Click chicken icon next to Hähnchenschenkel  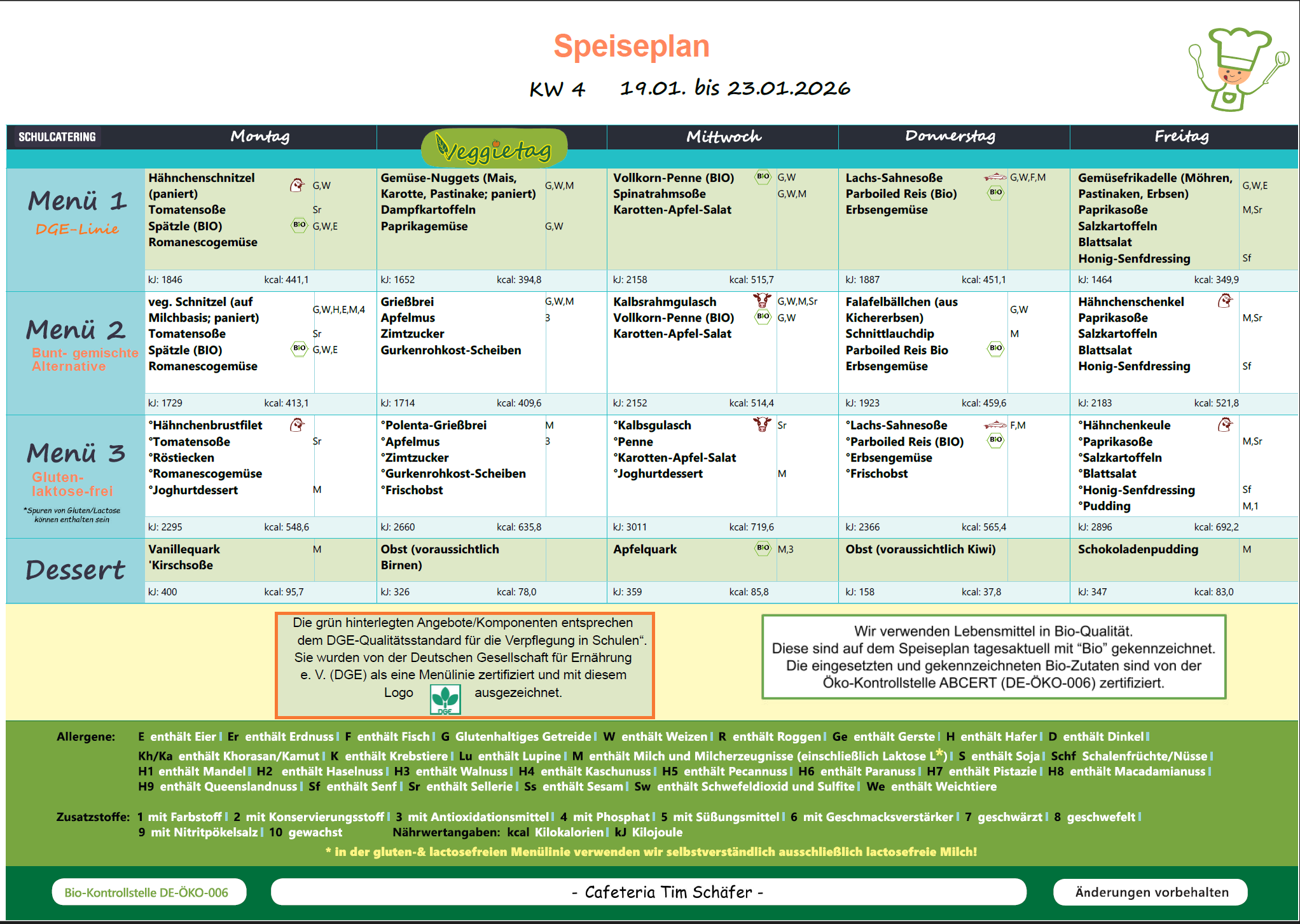tap(1225, 301)
